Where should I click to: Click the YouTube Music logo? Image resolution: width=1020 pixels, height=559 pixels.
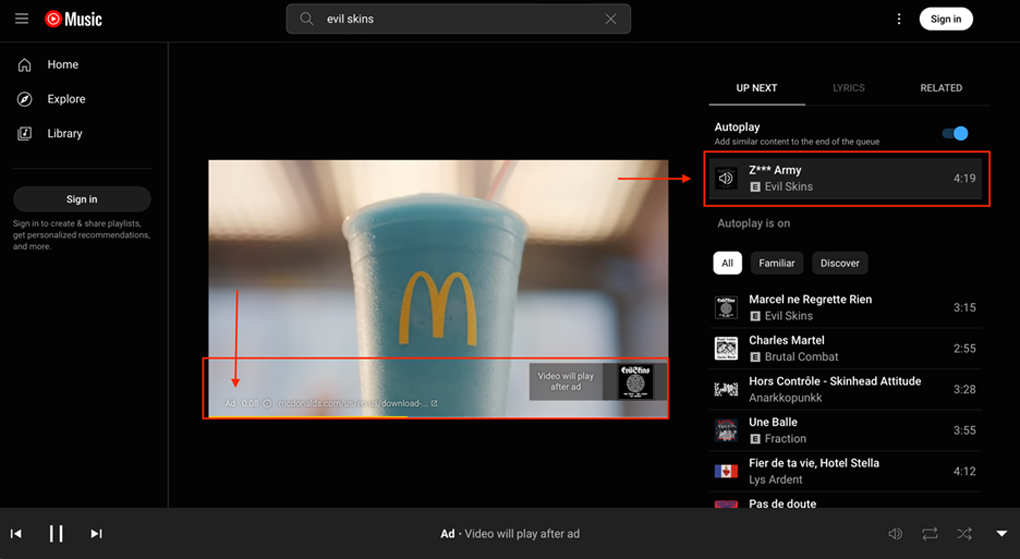coord(73,19)
